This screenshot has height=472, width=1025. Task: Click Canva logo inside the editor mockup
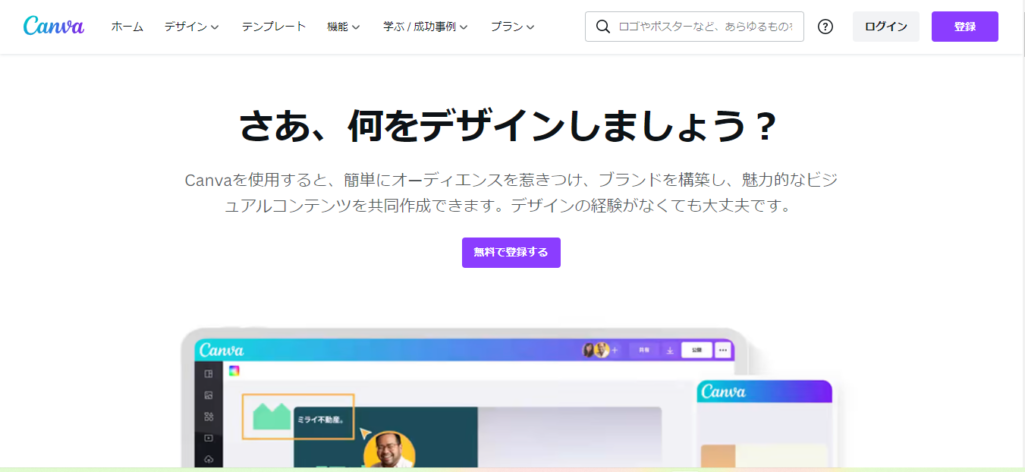[222, 350]
